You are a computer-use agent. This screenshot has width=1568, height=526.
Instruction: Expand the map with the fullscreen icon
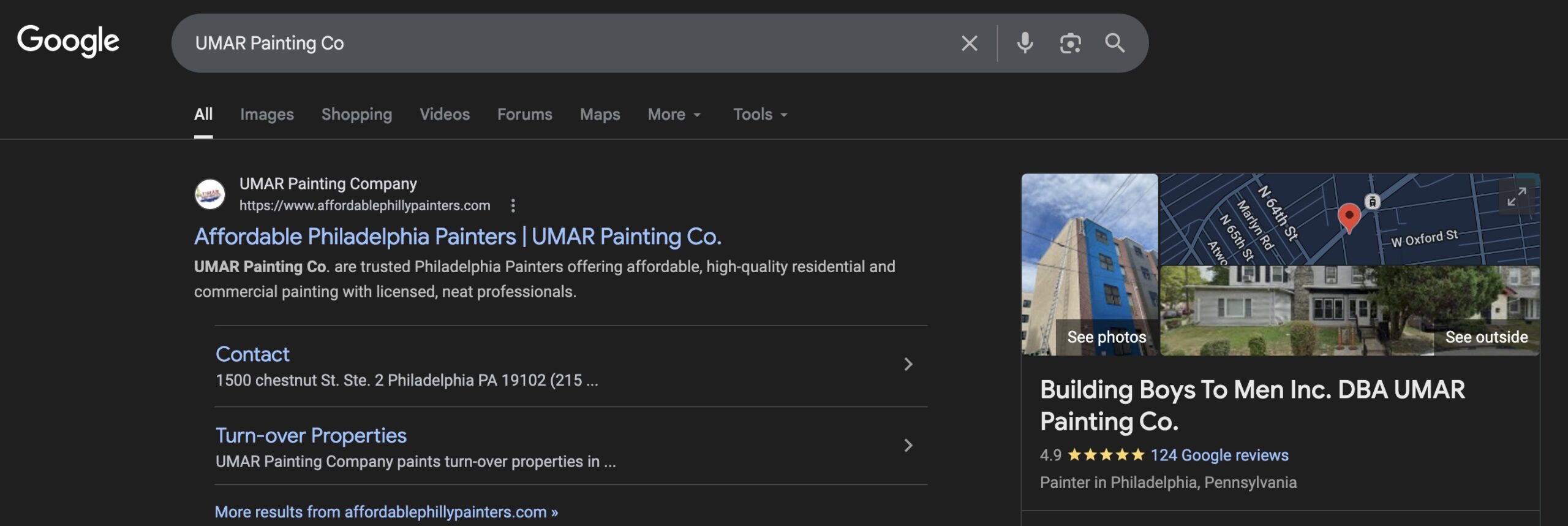coord(1517,197)
